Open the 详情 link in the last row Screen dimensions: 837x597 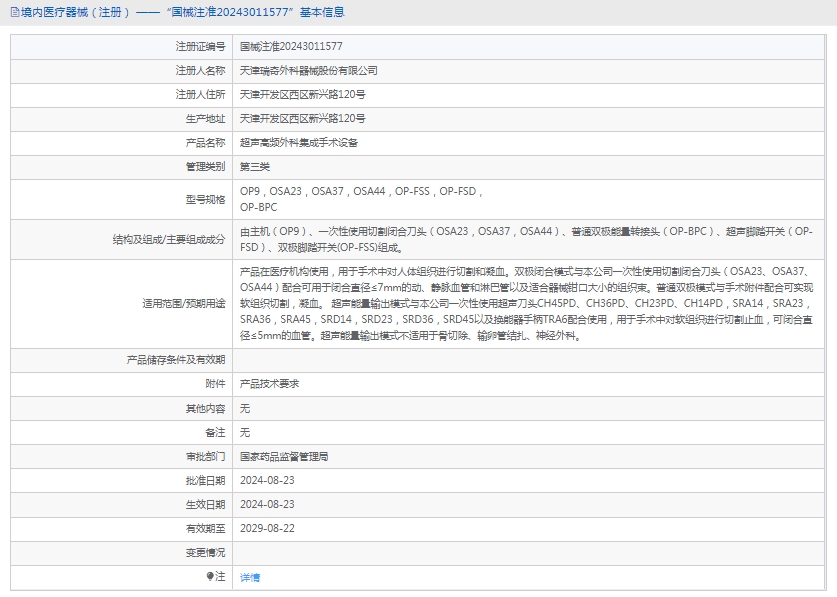point(250,578)
